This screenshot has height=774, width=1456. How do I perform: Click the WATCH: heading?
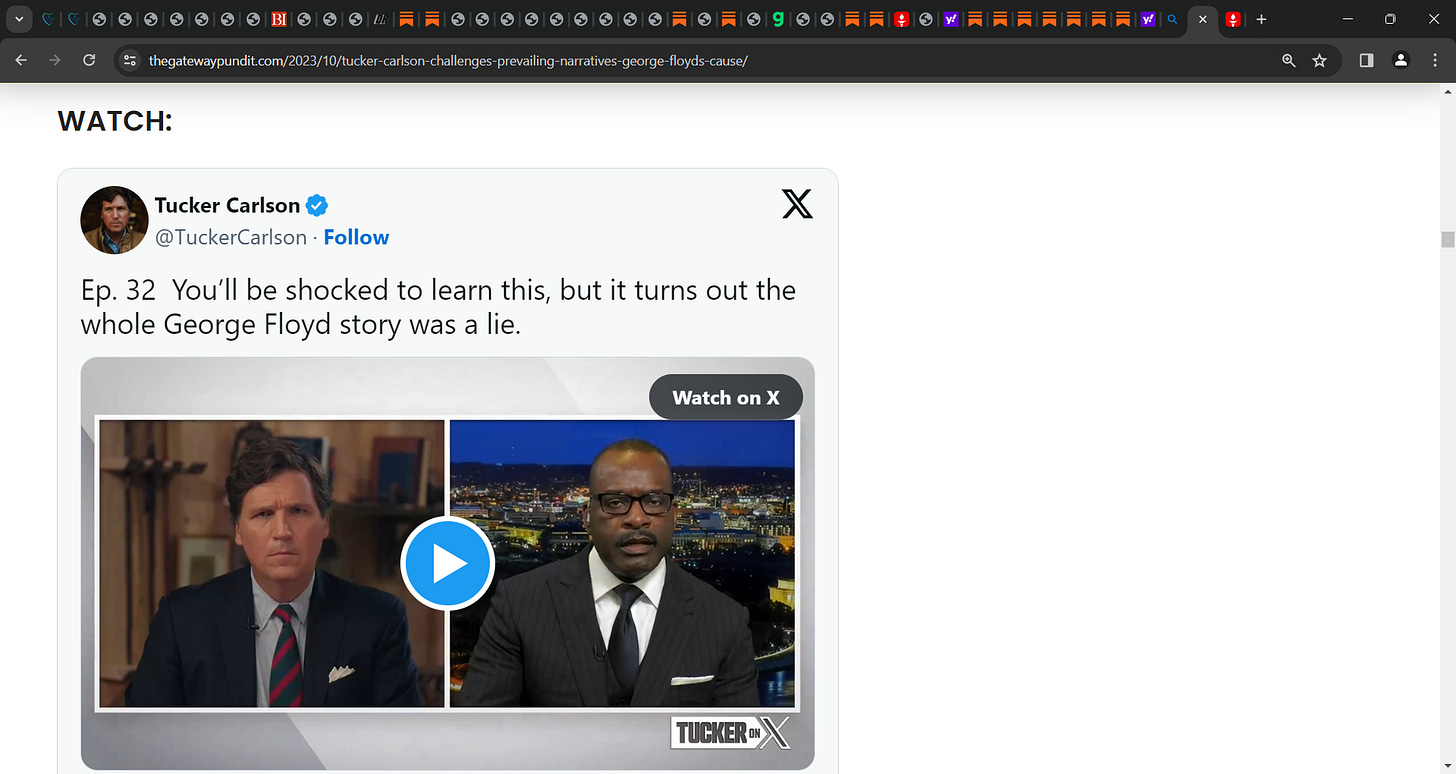pos(115,121)
